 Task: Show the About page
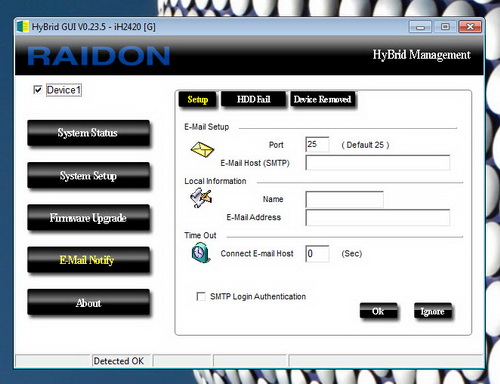pos(88,302)
